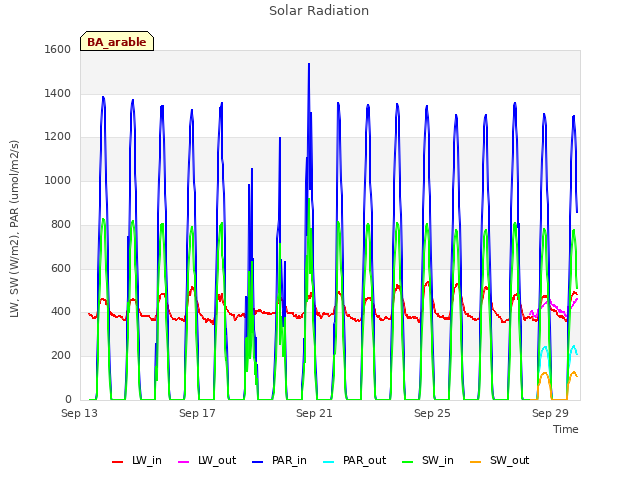Toggle the SW_in legend label
The image size is (640, 480).
(438, 460)
